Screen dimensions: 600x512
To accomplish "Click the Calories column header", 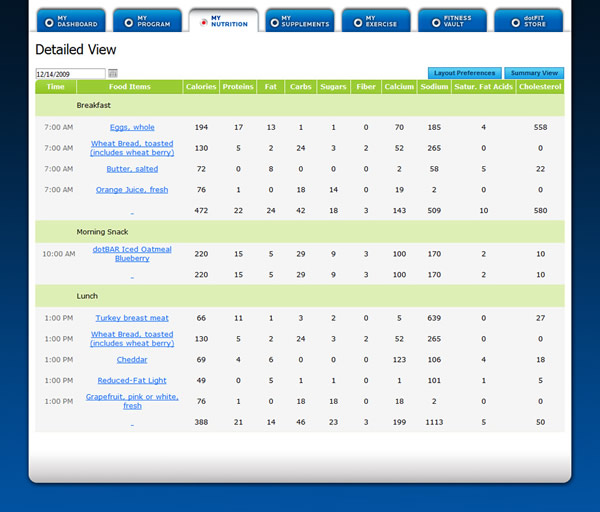I will [201, 87].
